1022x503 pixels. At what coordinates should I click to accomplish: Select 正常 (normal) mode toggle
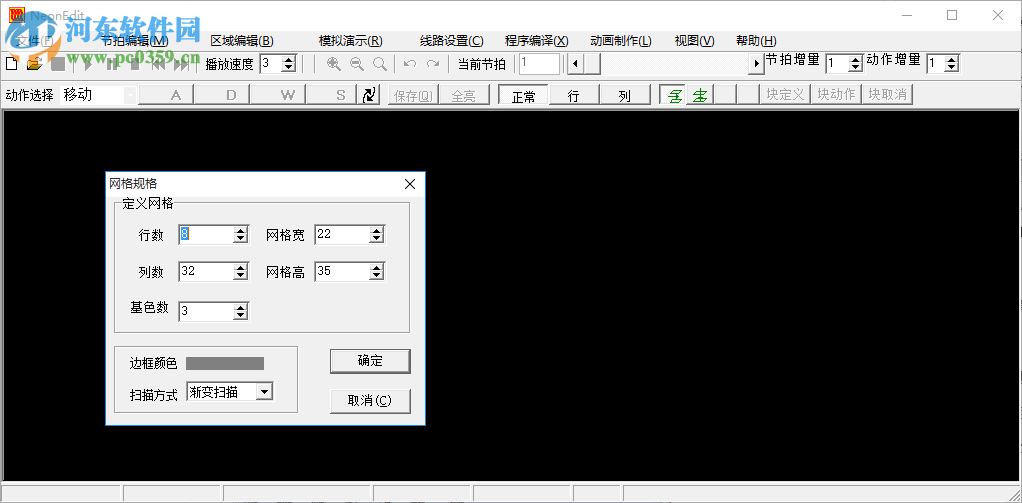pos(523,96)
